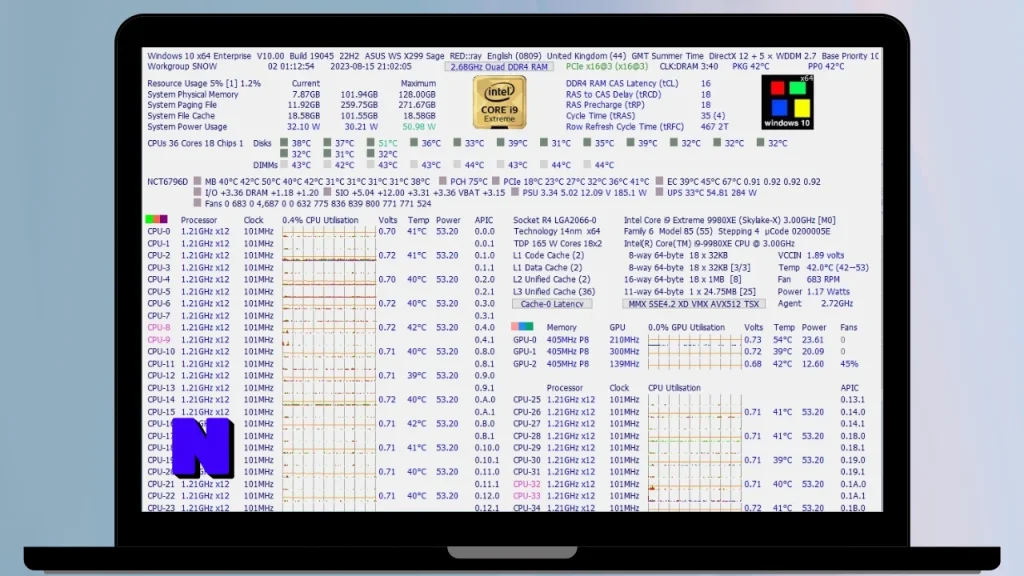Click the CPU-30 row label
1024x576 pixels.
(x=526, y=460)
